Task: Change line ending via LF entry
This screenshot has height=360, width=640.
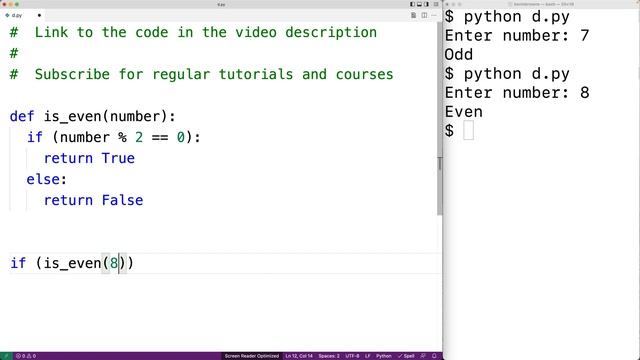Action: [367, 356]
